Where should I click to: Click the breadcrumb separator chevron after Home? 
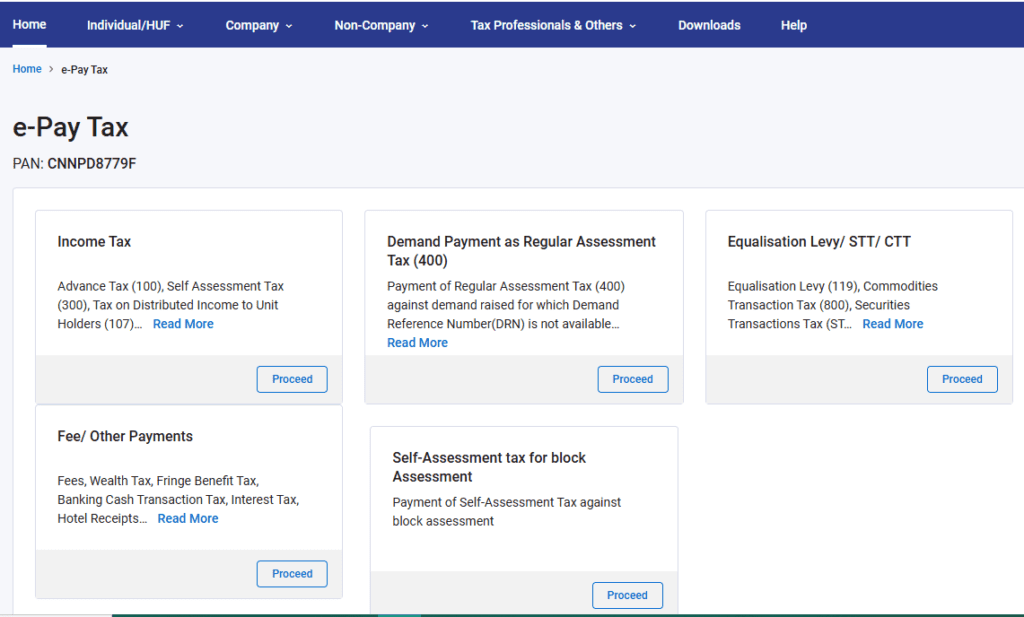51,70
